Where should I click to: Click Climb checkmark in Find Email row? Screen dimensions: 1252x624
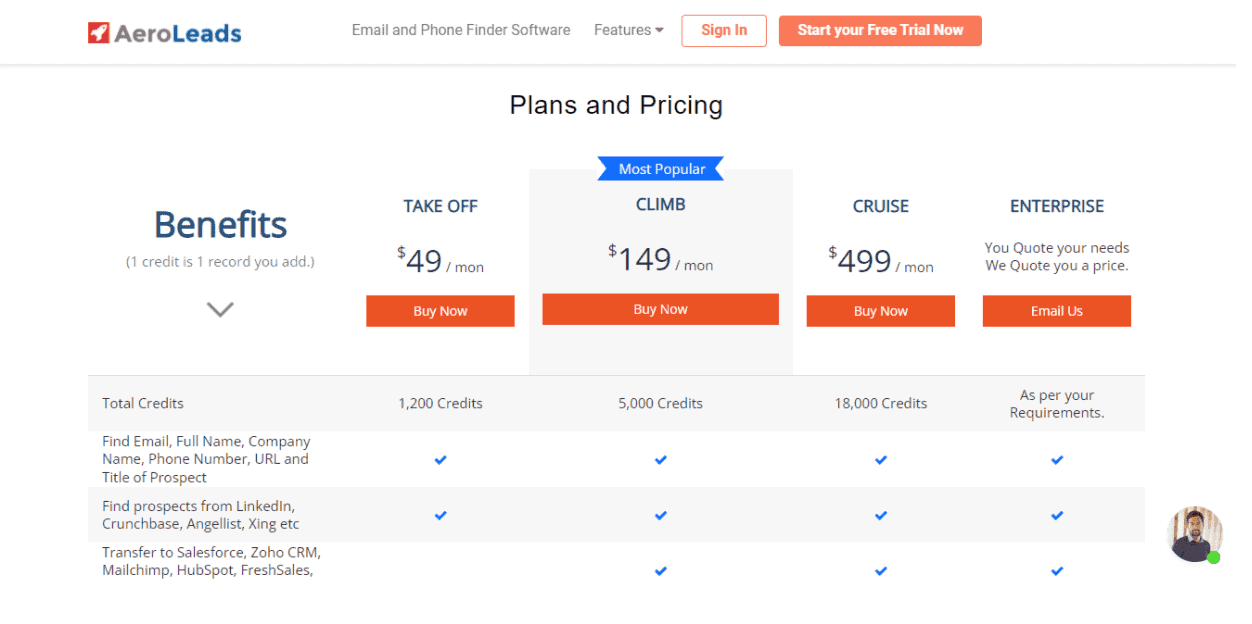click(660, 460)
